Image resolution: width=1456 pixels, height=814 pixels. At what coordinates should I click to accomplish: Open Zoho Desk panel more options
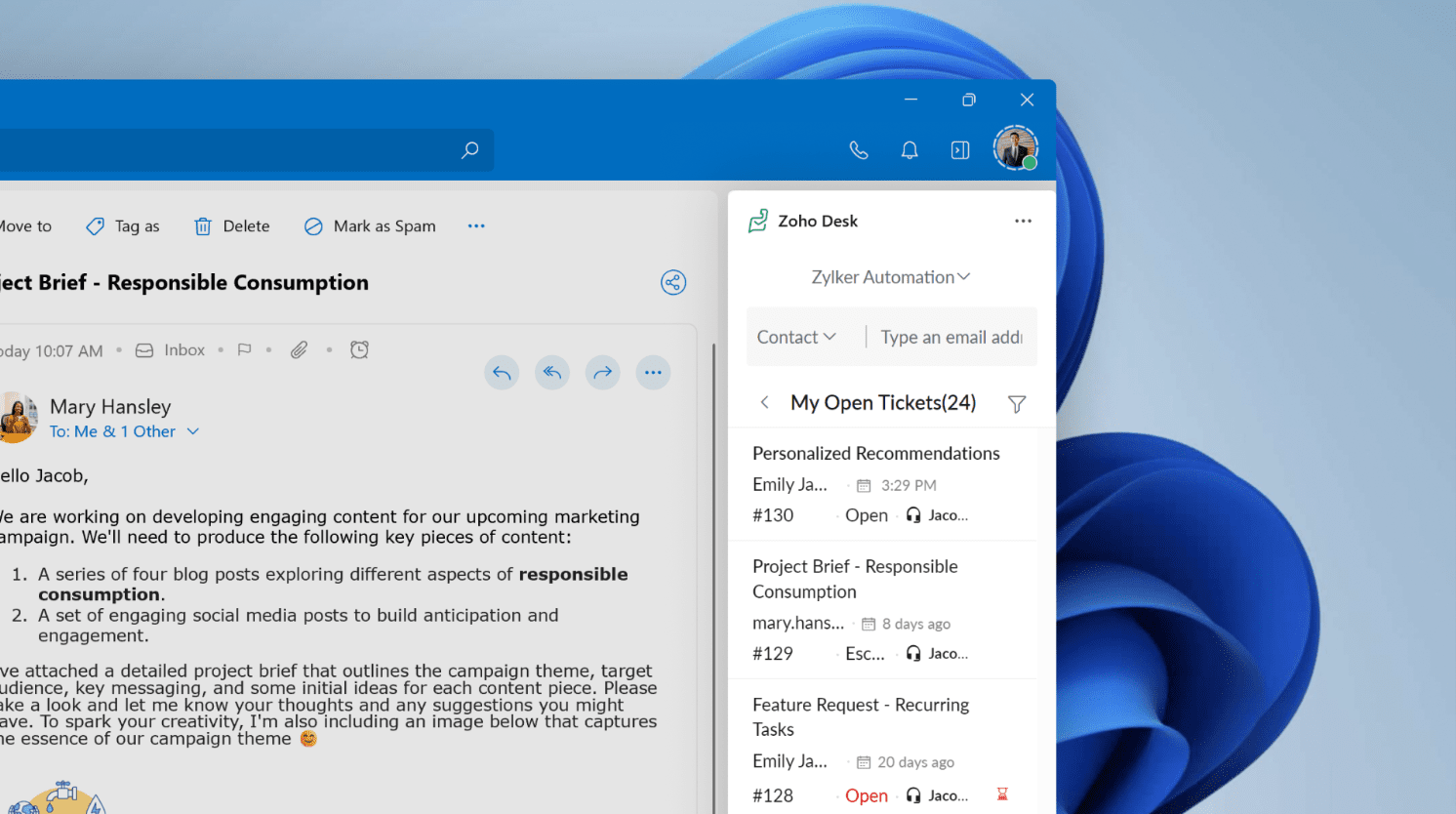[x=1023, y=222]
